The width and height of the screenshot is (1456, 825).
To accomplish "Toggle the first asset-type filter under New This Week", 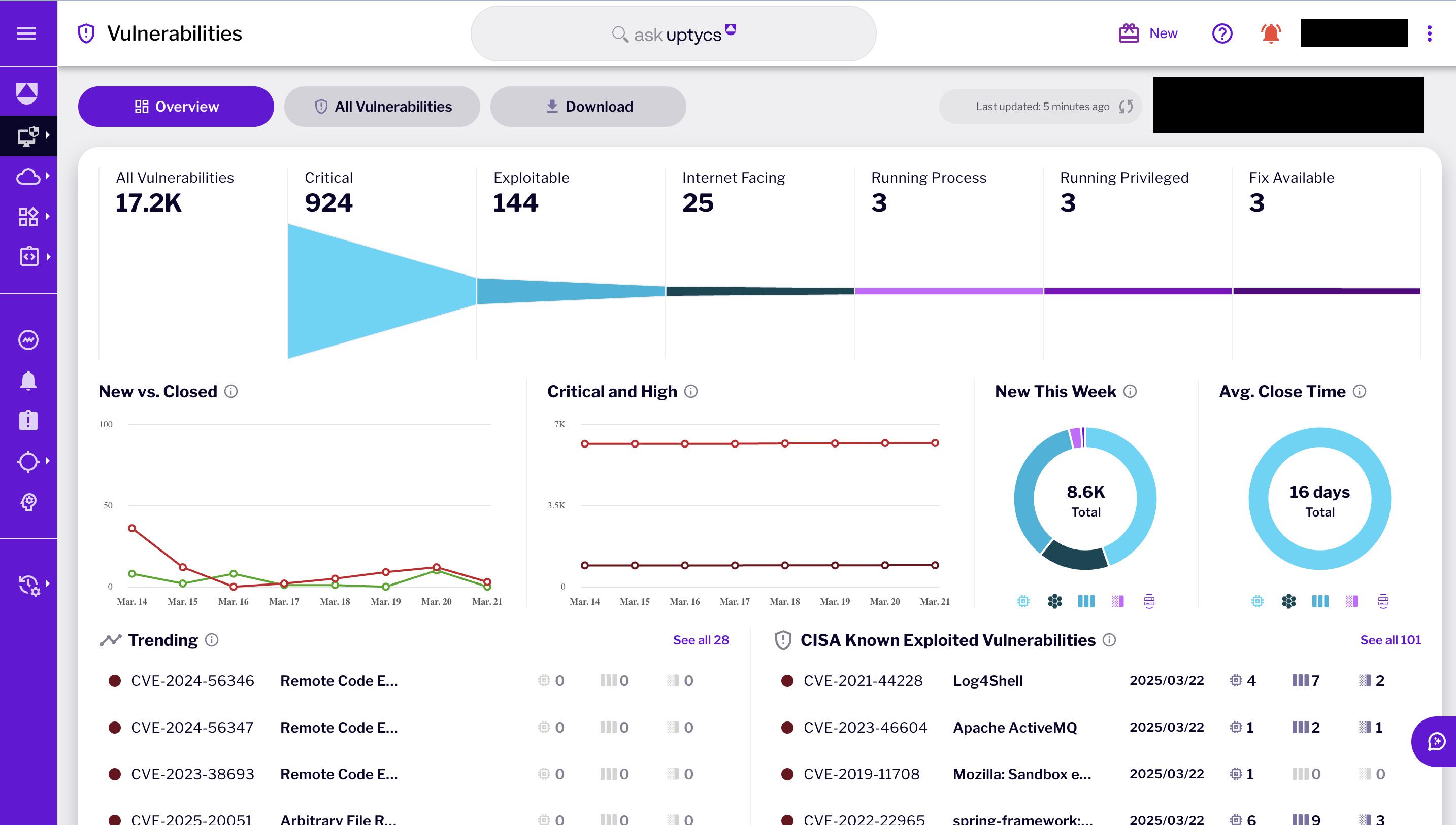I will (1023, 601).
